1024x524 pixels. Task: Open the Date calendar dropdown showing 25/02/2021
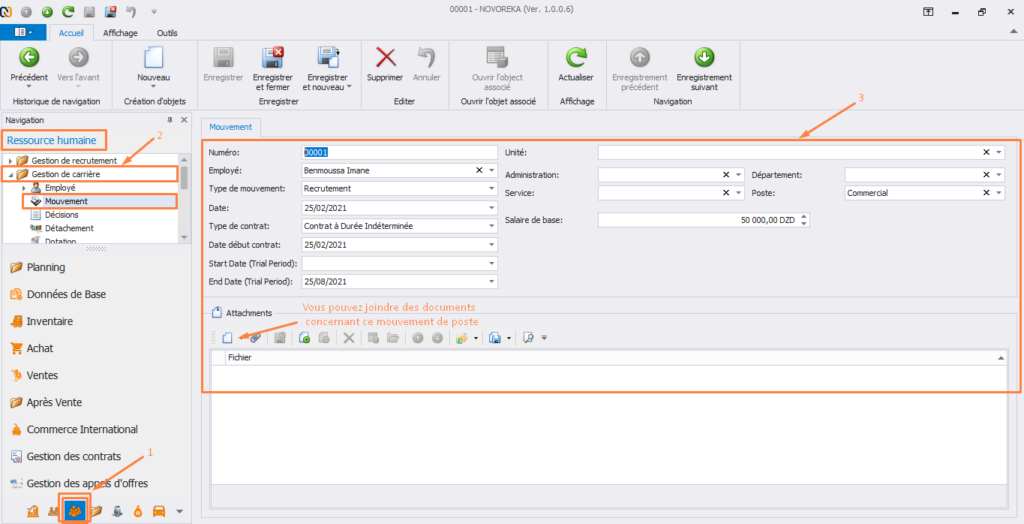[491, 208]
